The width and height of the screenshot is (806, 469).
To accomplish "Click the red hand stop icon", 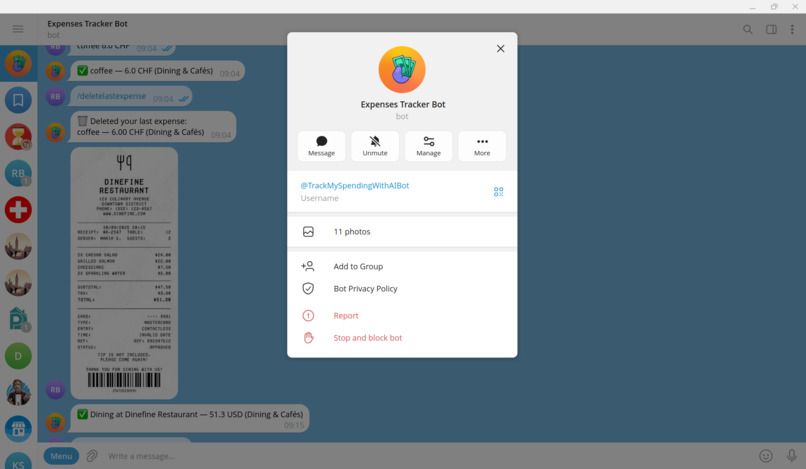I will (x=308, y=338).
